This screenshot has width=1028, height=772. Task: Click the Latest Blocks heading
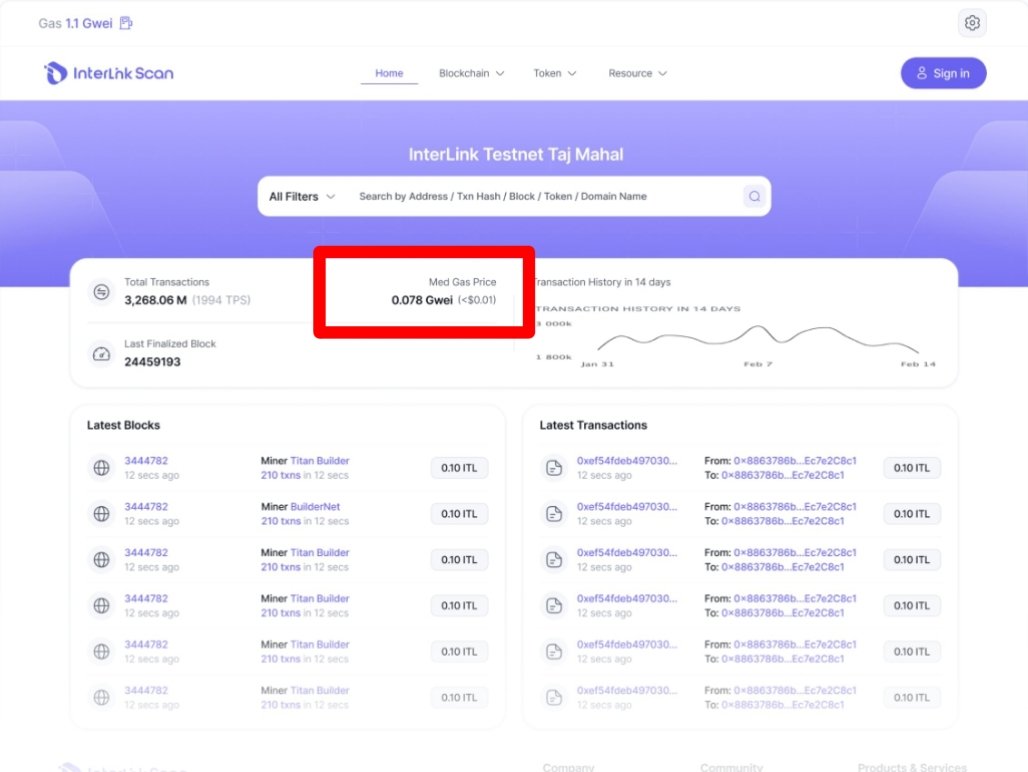pos(123,425)
